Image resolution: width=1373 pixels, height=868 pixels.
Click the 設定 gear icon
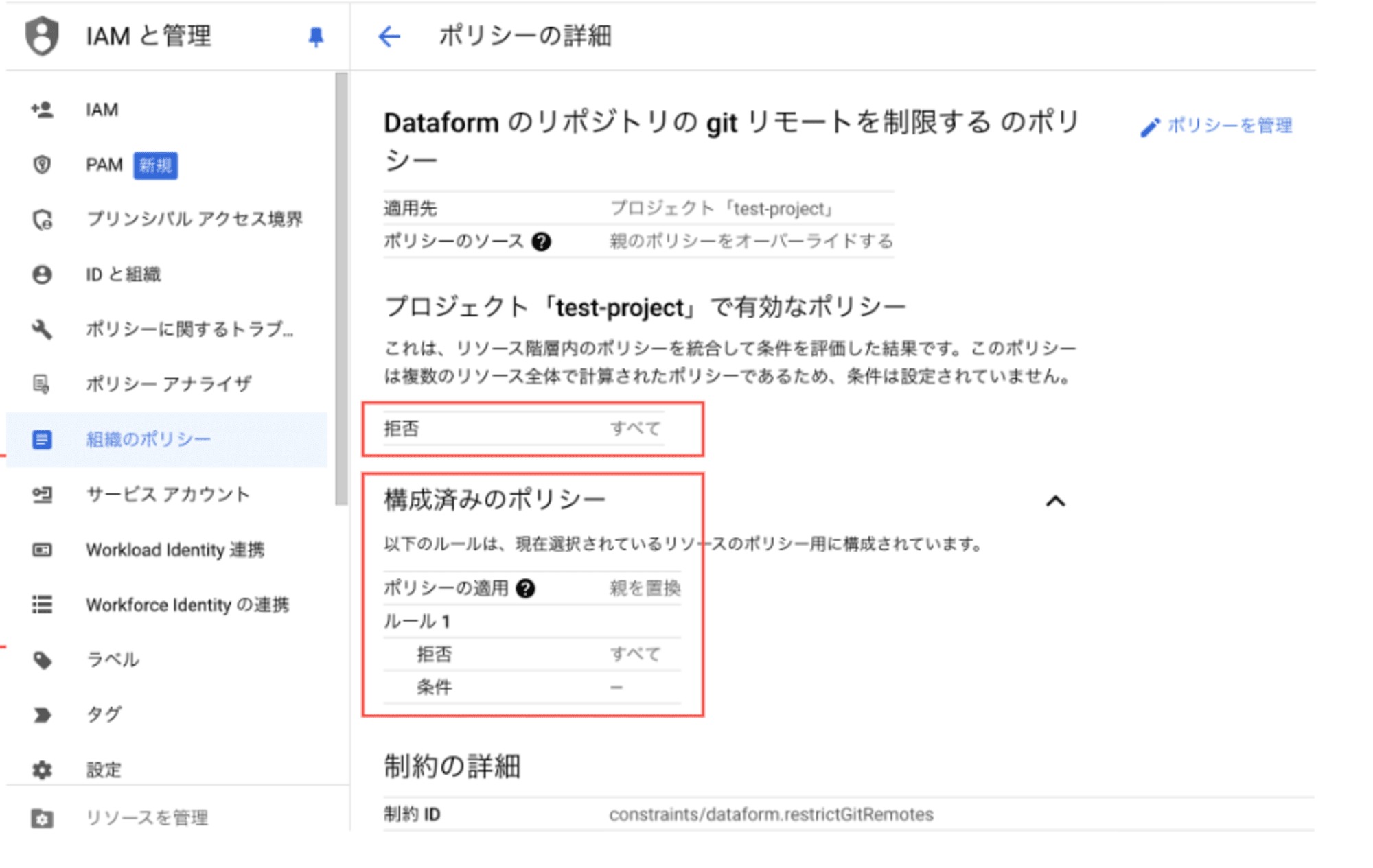[x=42, y=770]
